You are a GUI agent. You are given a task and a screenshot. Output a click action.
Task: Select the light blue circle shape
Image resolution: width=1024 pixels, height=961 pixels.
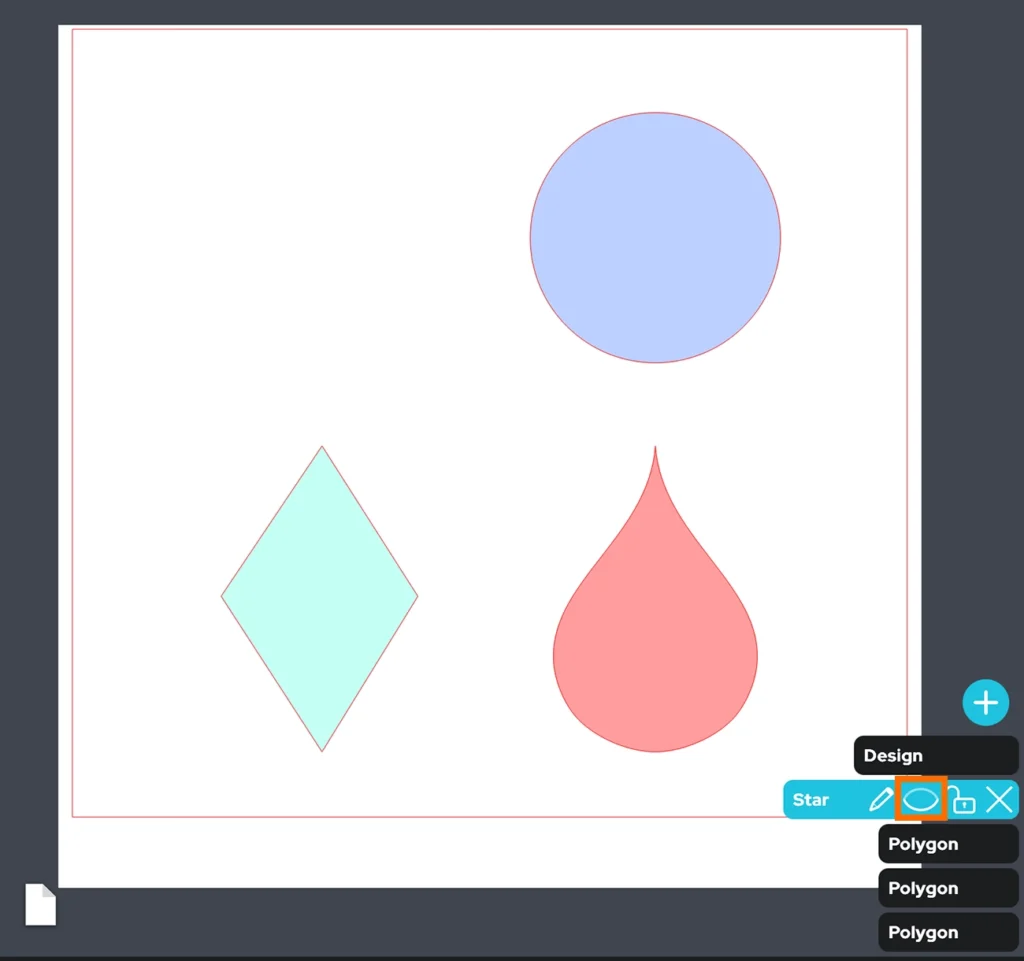tap(655, 237)
